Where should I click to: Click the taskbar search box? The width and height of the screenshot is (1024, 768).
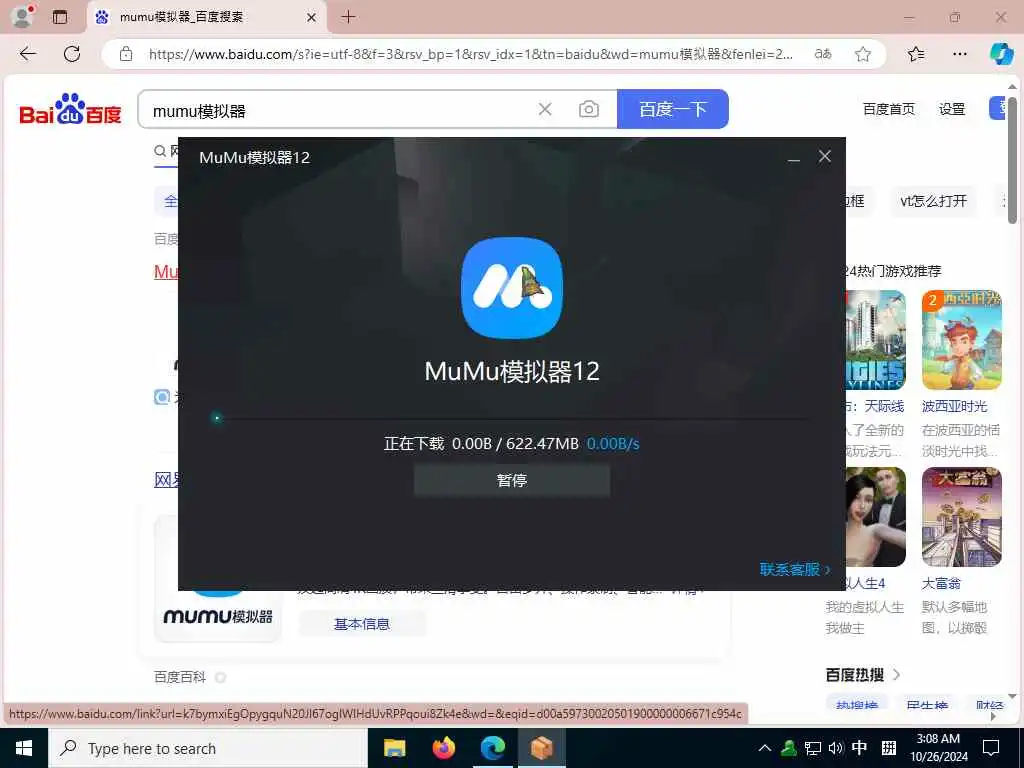(x=208, y=748)
